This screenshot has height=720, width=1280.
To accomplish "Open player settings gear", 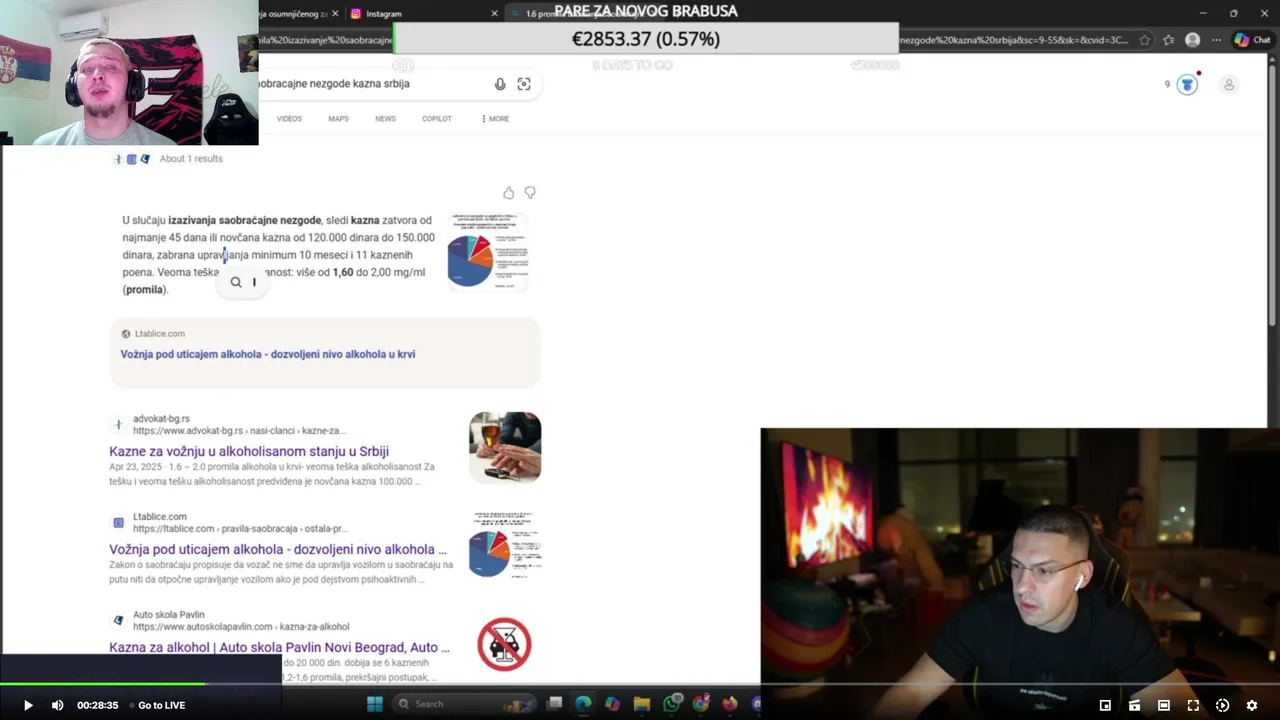I will click(1251, 705).
